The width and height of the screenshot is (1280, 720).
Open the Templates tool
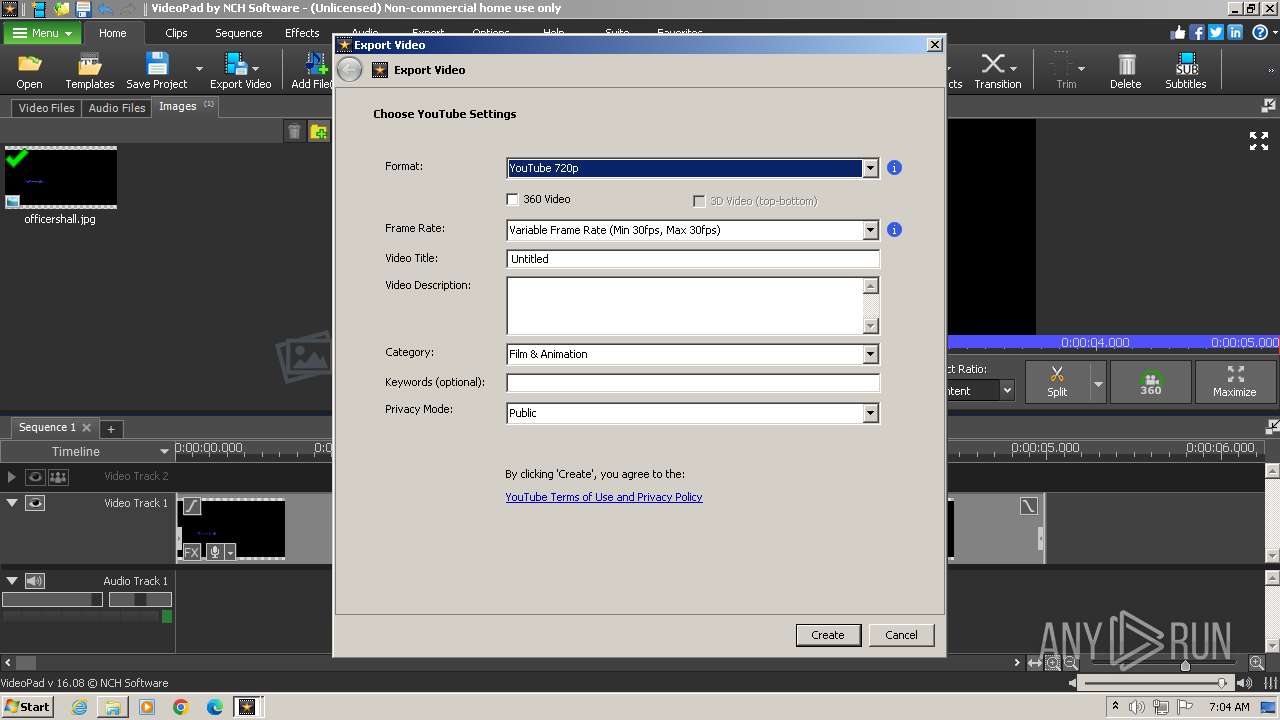coord(90,72)
